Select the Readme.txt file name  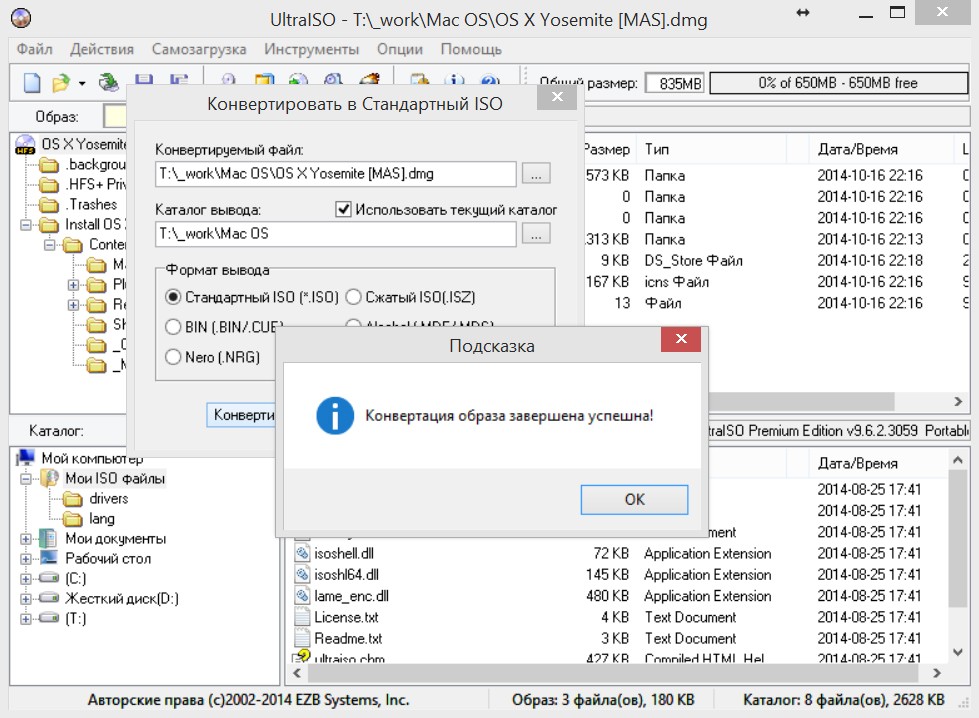coord(348,638)
